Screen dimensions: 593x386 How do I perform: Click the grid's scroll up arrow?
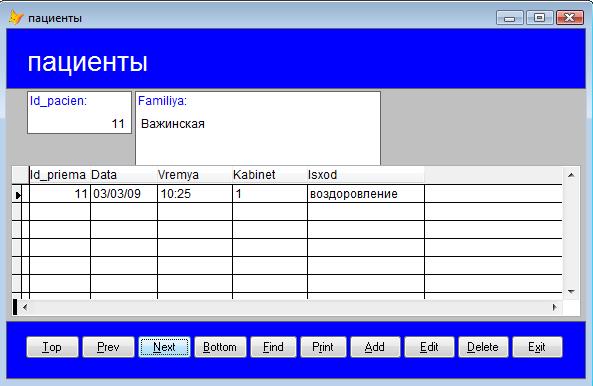pos(571,175)
